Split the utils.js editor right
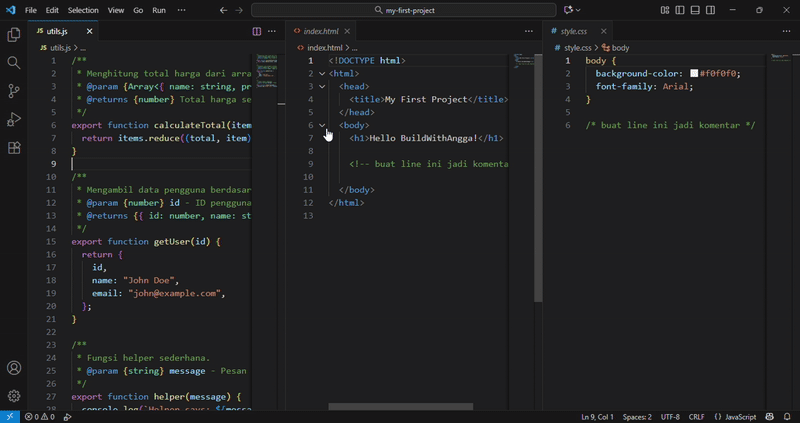Screen dimensions: 800x423 [257, 31]
